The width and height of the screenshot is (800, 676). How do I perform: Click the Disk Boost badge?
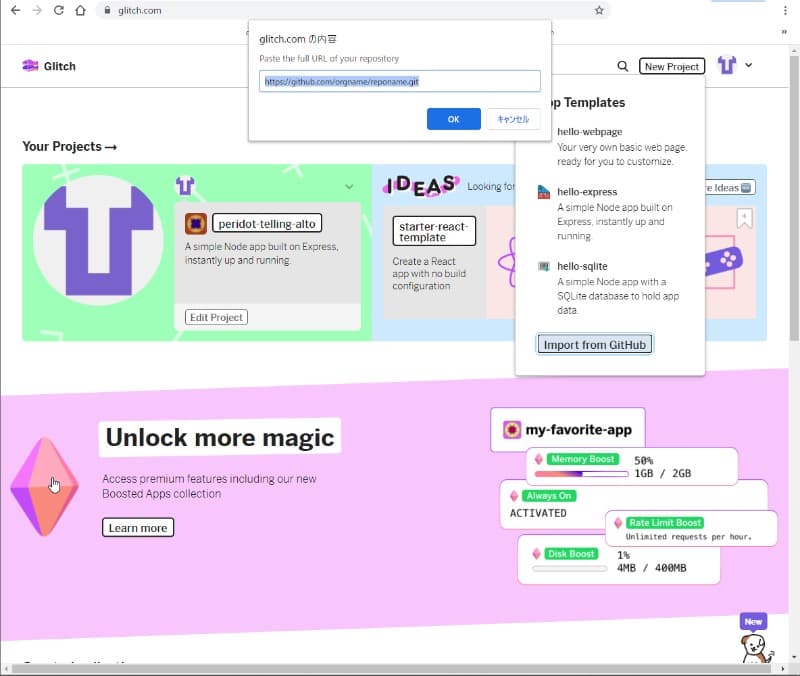pyautogui.click(x=571, y=554)
